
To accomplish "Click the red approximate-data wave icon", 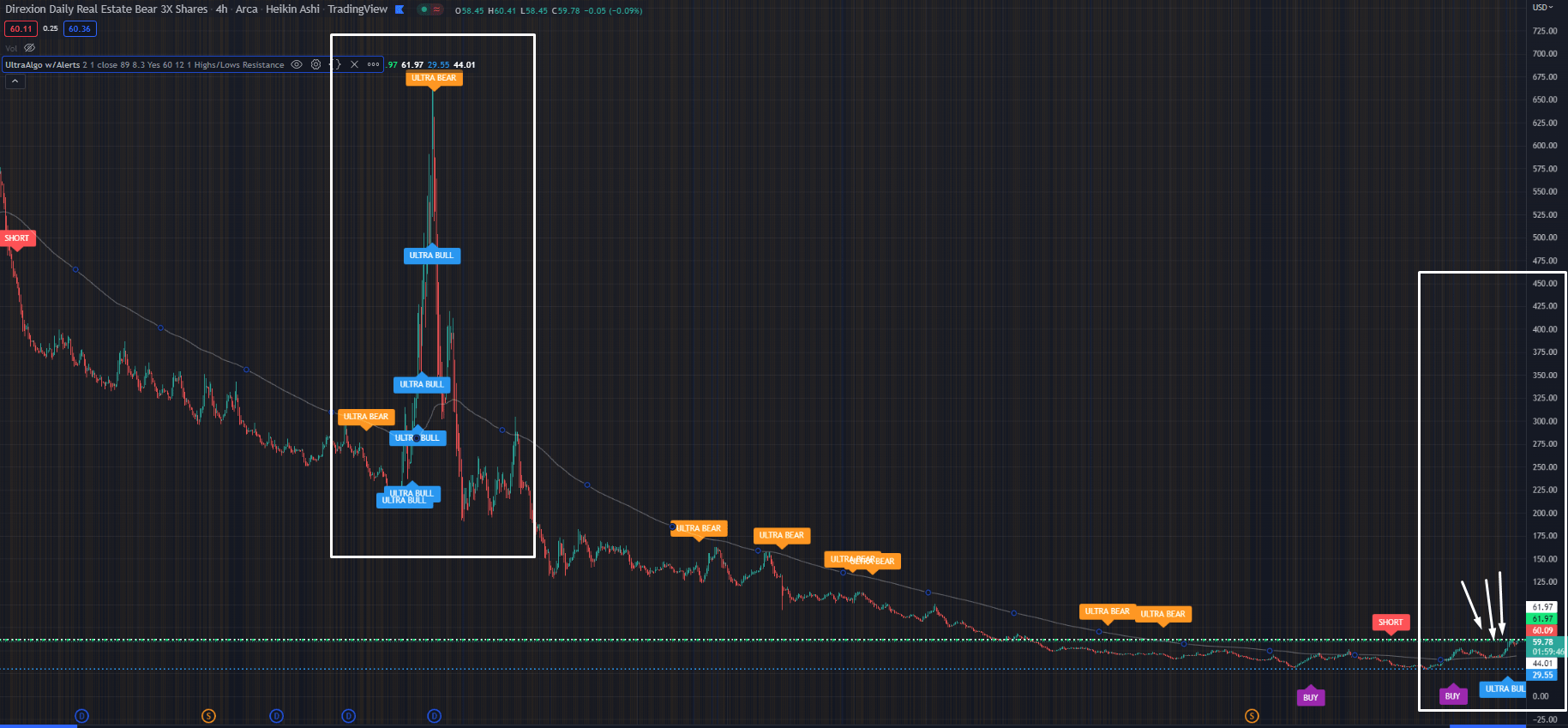I will coord(436,9).
